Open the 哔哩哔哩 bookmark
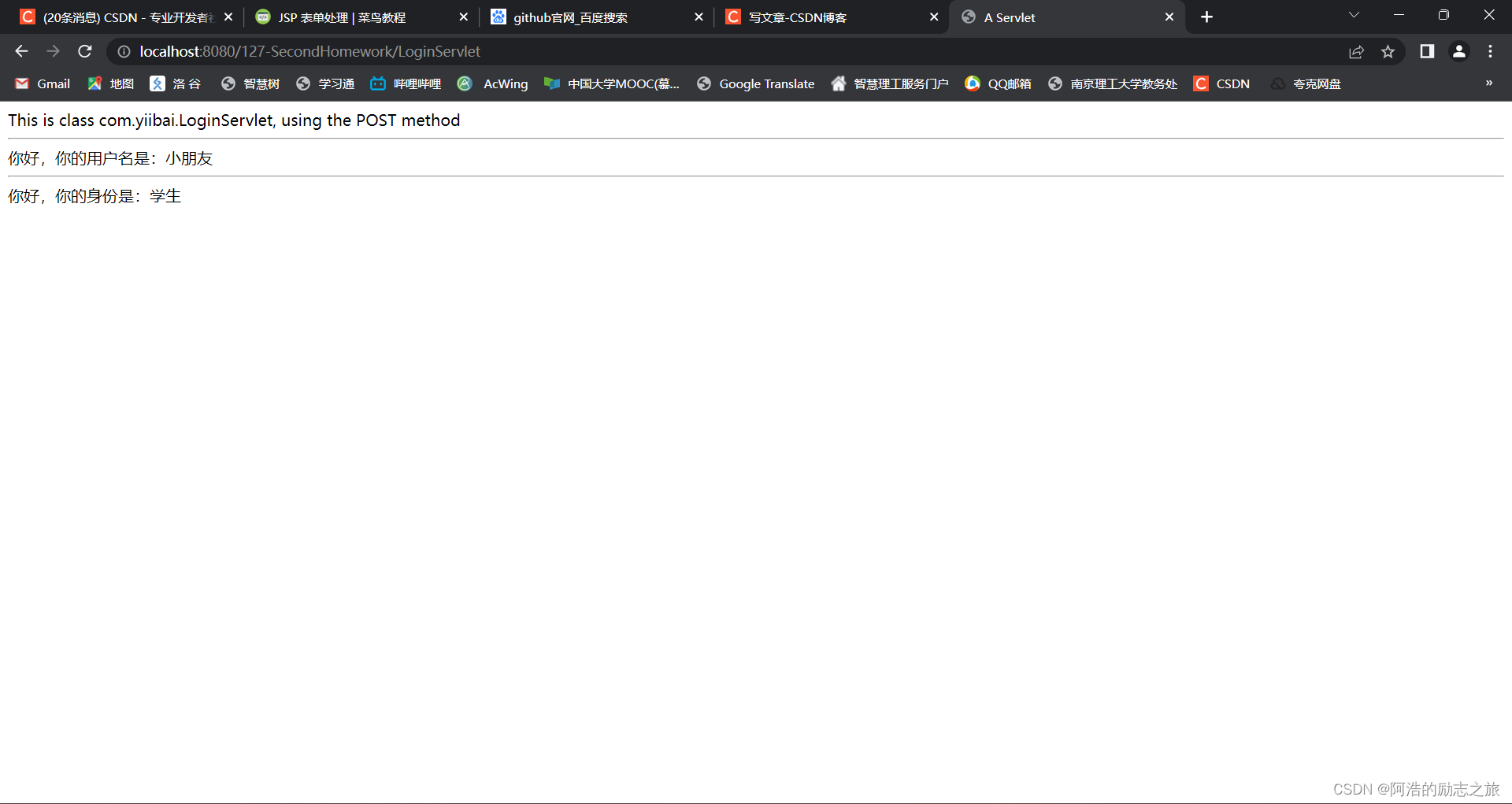The width and height of the screenshot is (1512, 804). [405, 83]
